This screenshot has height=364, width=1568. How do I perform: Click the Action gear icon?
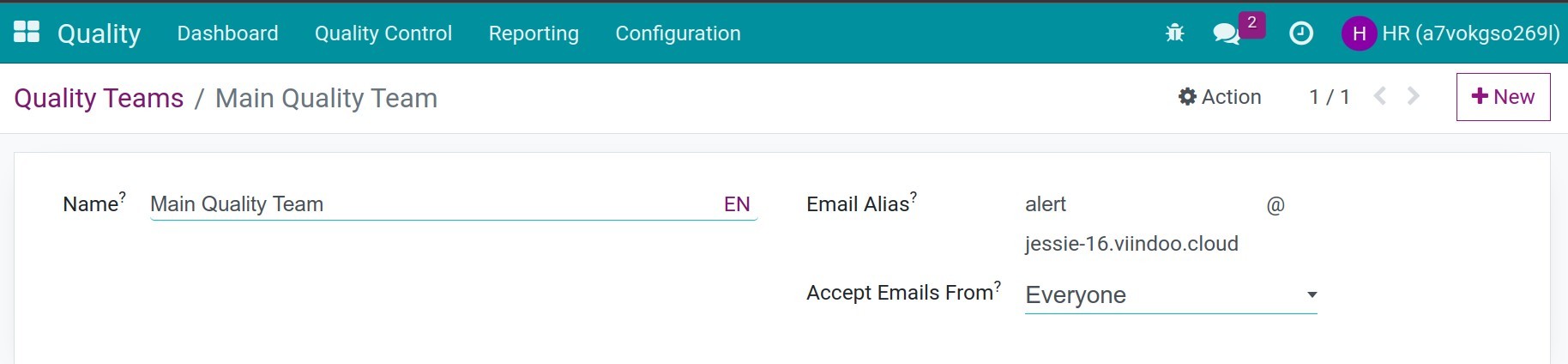point(1187,96)
